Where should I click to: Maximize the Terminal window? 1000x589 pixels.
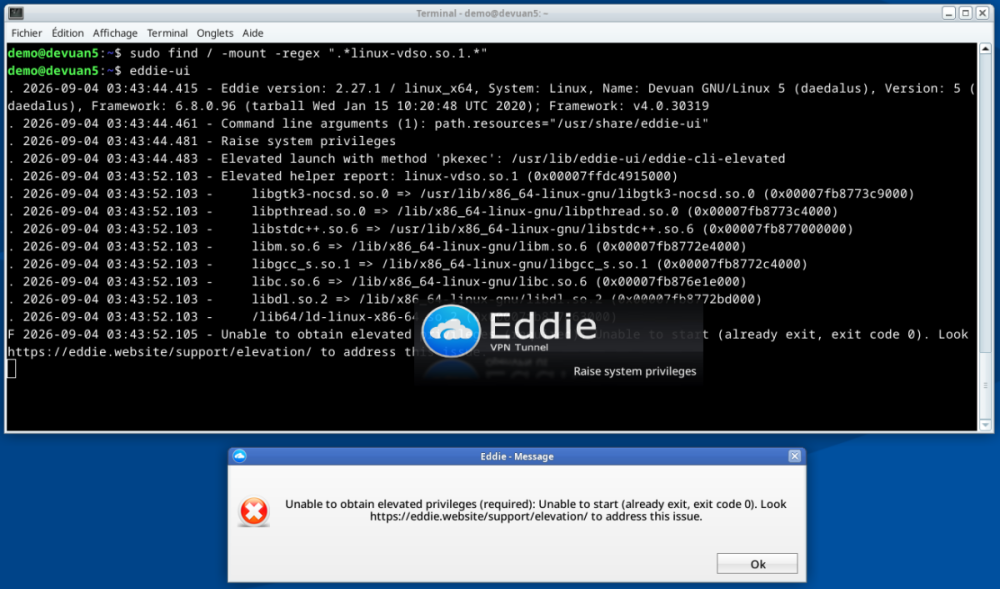(x=966, y=13)
